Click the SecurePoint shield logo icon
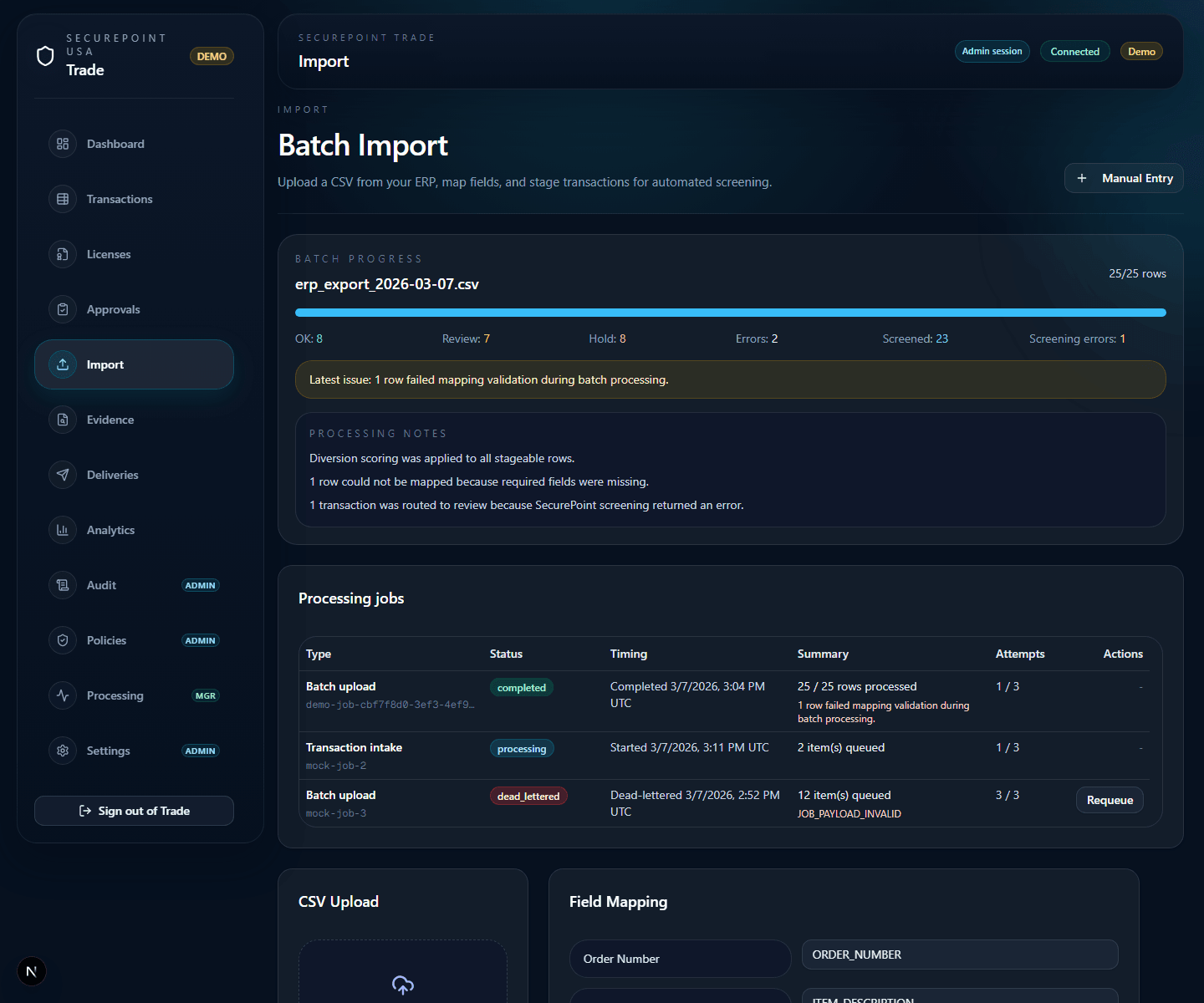This screenshot has height=1003, width=1204. (45, 56)
